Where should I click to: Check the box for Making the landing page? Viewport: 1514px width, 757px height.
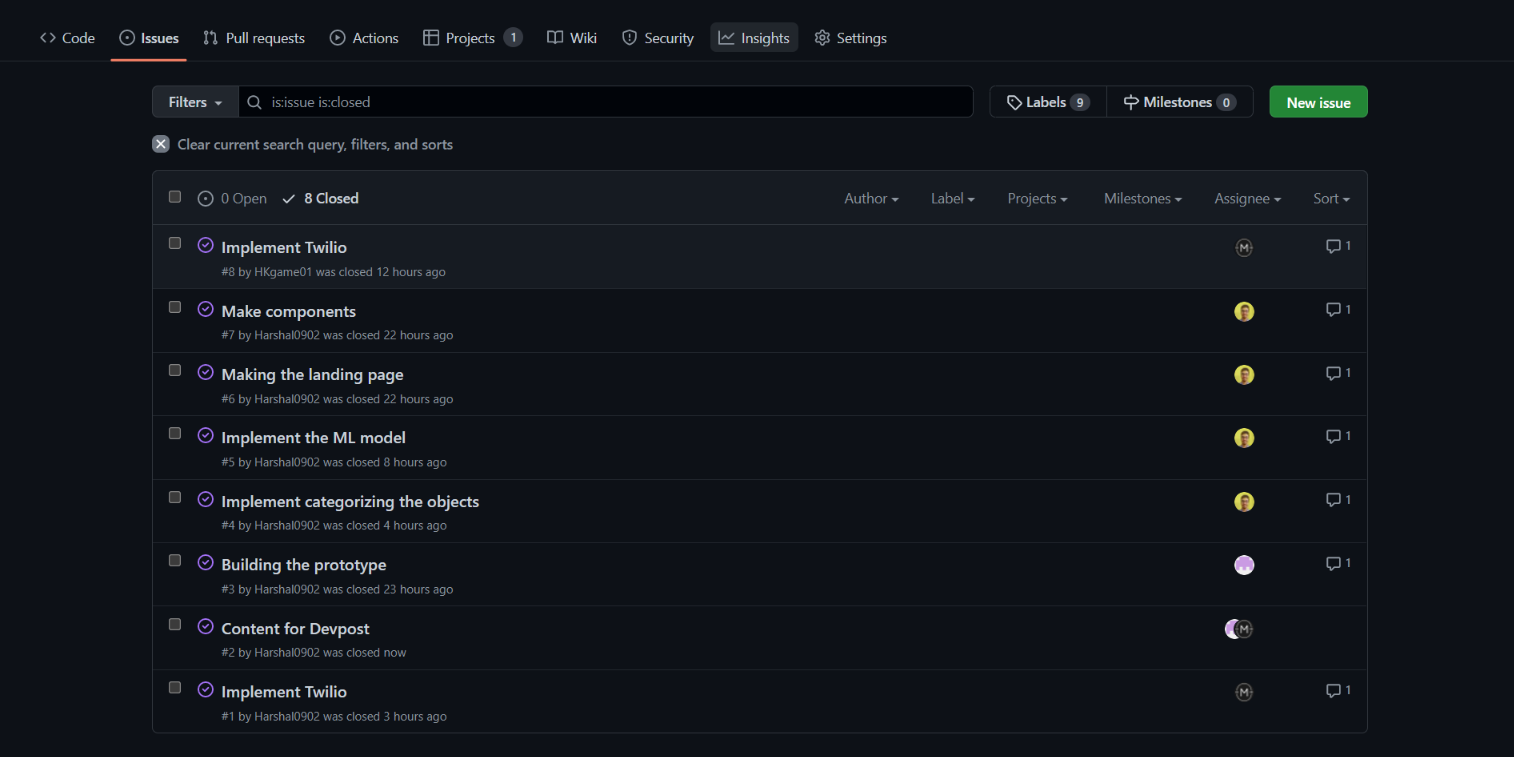[175, 370]
